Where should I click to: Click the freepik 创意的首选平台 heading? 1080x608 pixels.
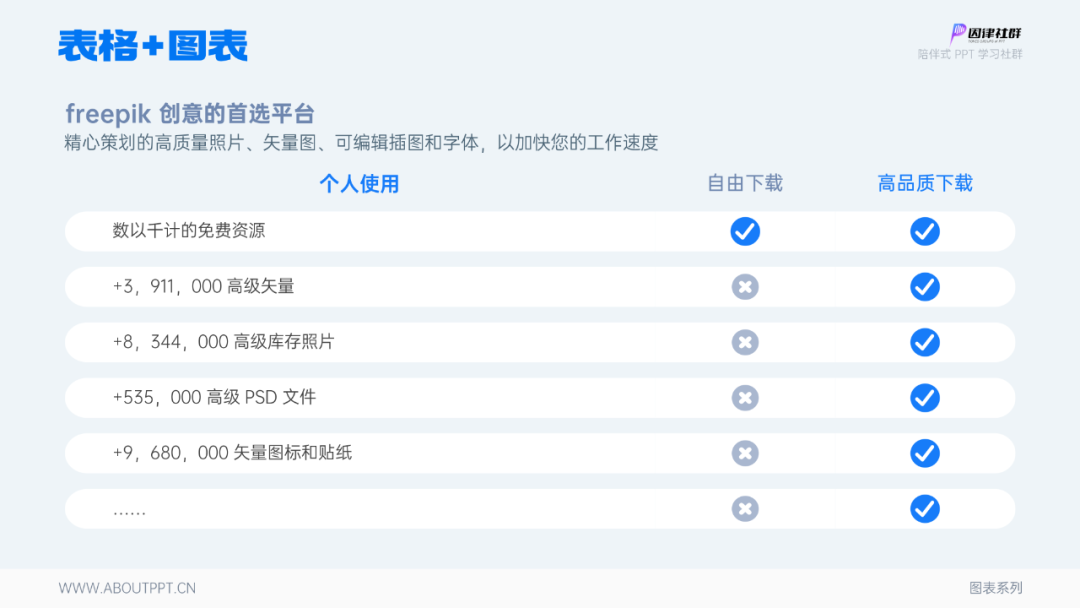tap(190, 114)
